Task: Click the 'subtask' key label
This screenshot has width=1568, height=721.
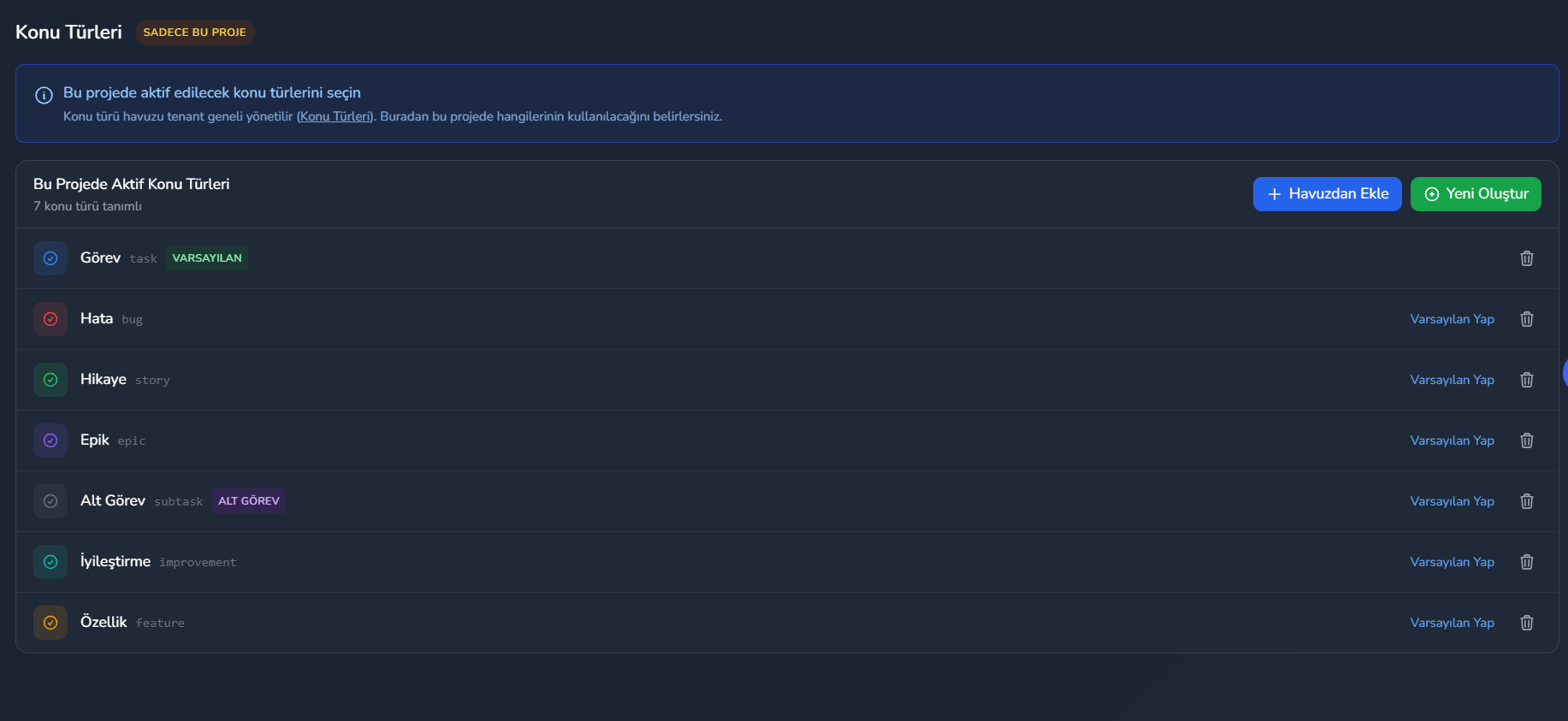Action: point(178,502)
